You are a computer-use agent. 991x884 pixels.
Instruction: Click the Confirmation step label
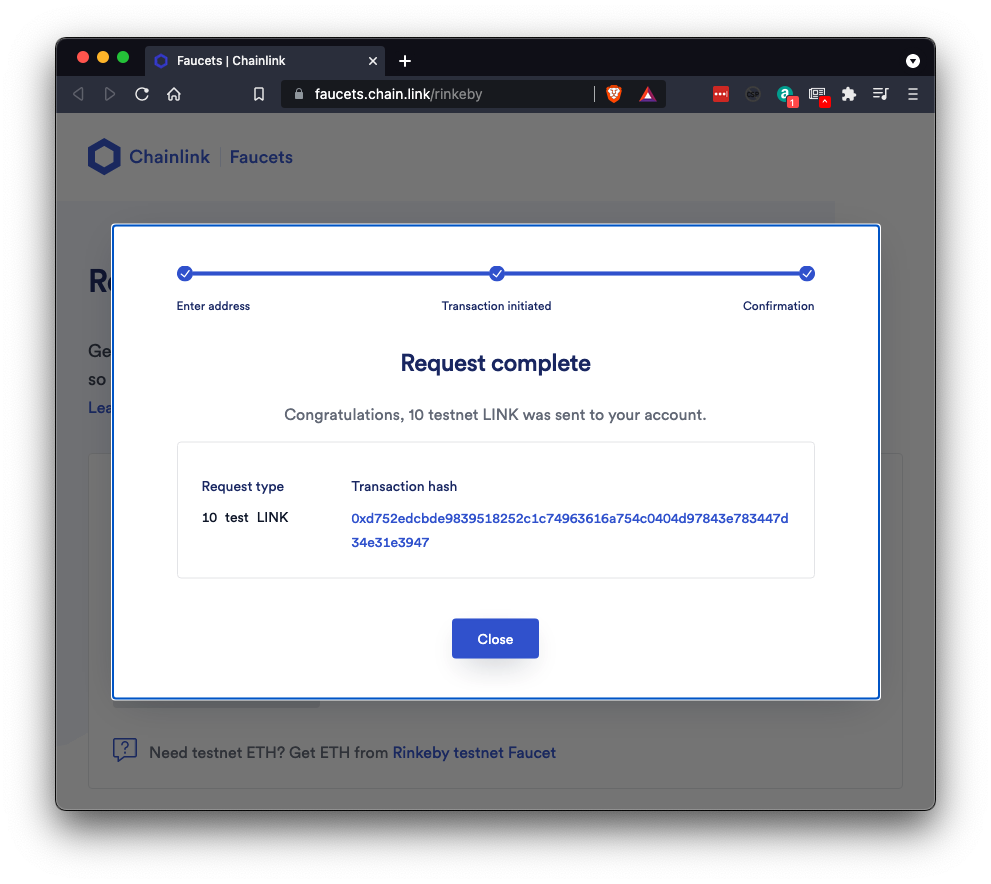778,306
